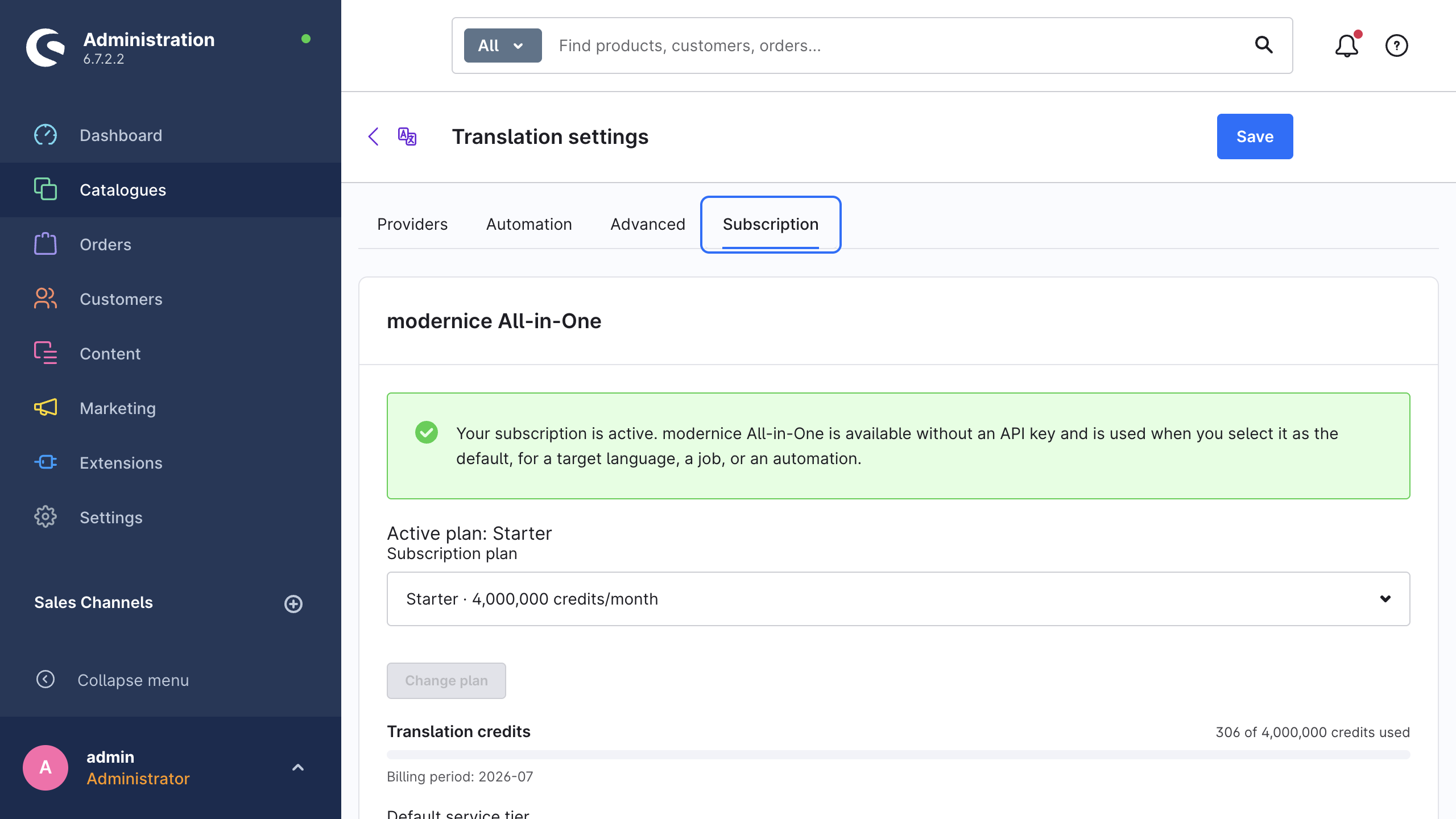
Task: Click the translation credits progress bar
Action: (x=899, y=755)
